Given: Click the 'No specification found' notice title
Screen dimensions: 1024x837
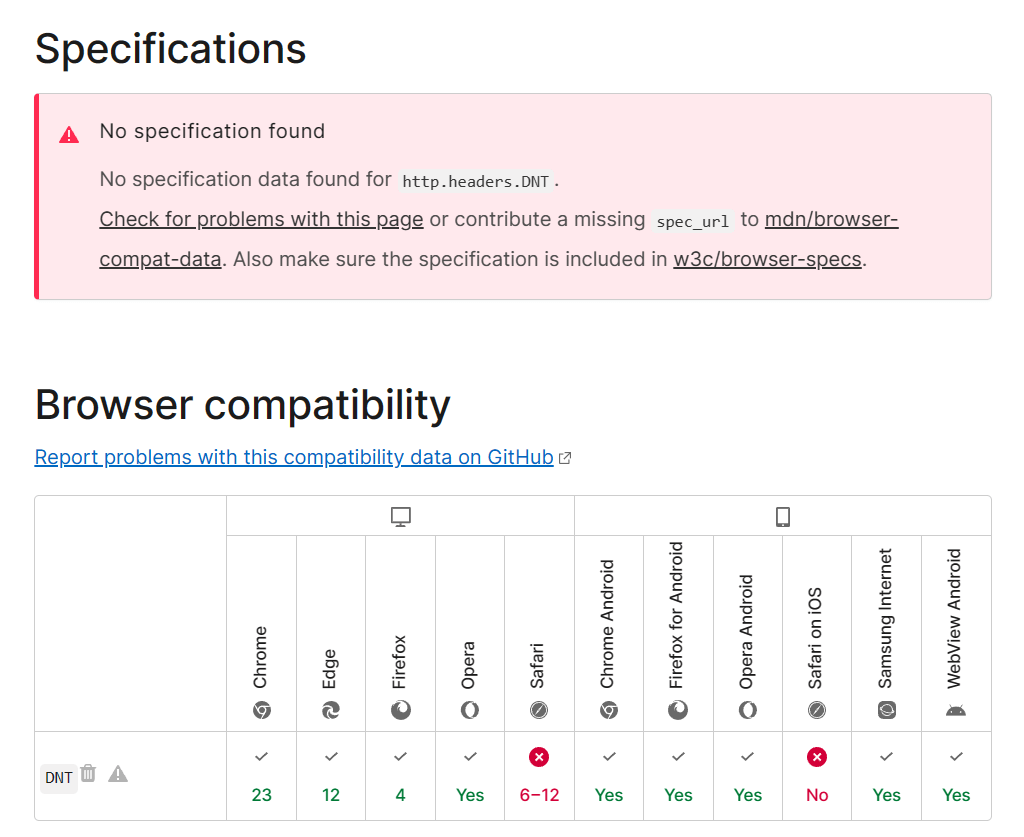Looking at the screenshot, I should (x=212, y=131).
